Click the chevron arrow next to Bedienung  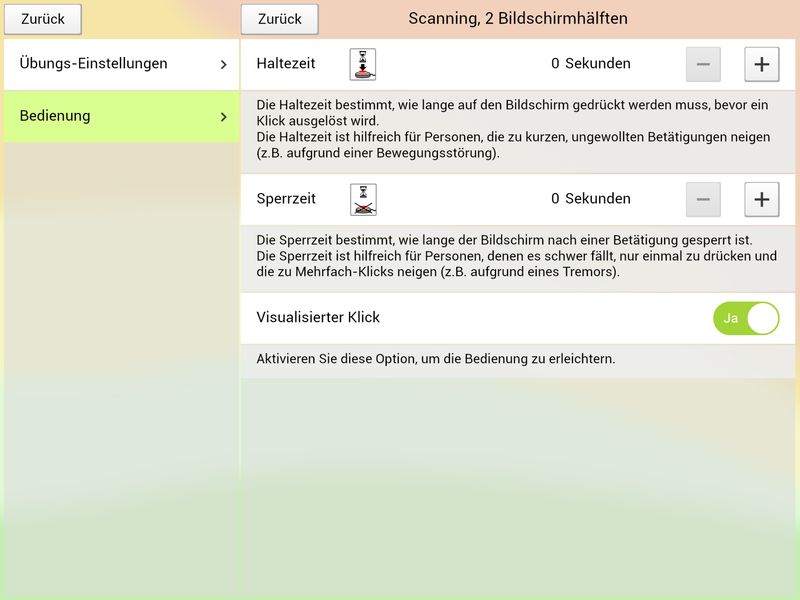(x=223, y=117)
